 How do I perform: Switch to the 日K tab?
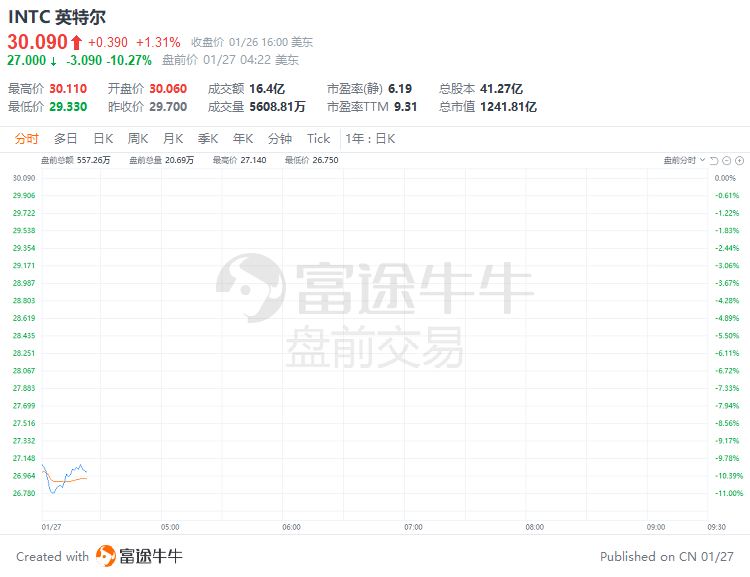point(103,139)
